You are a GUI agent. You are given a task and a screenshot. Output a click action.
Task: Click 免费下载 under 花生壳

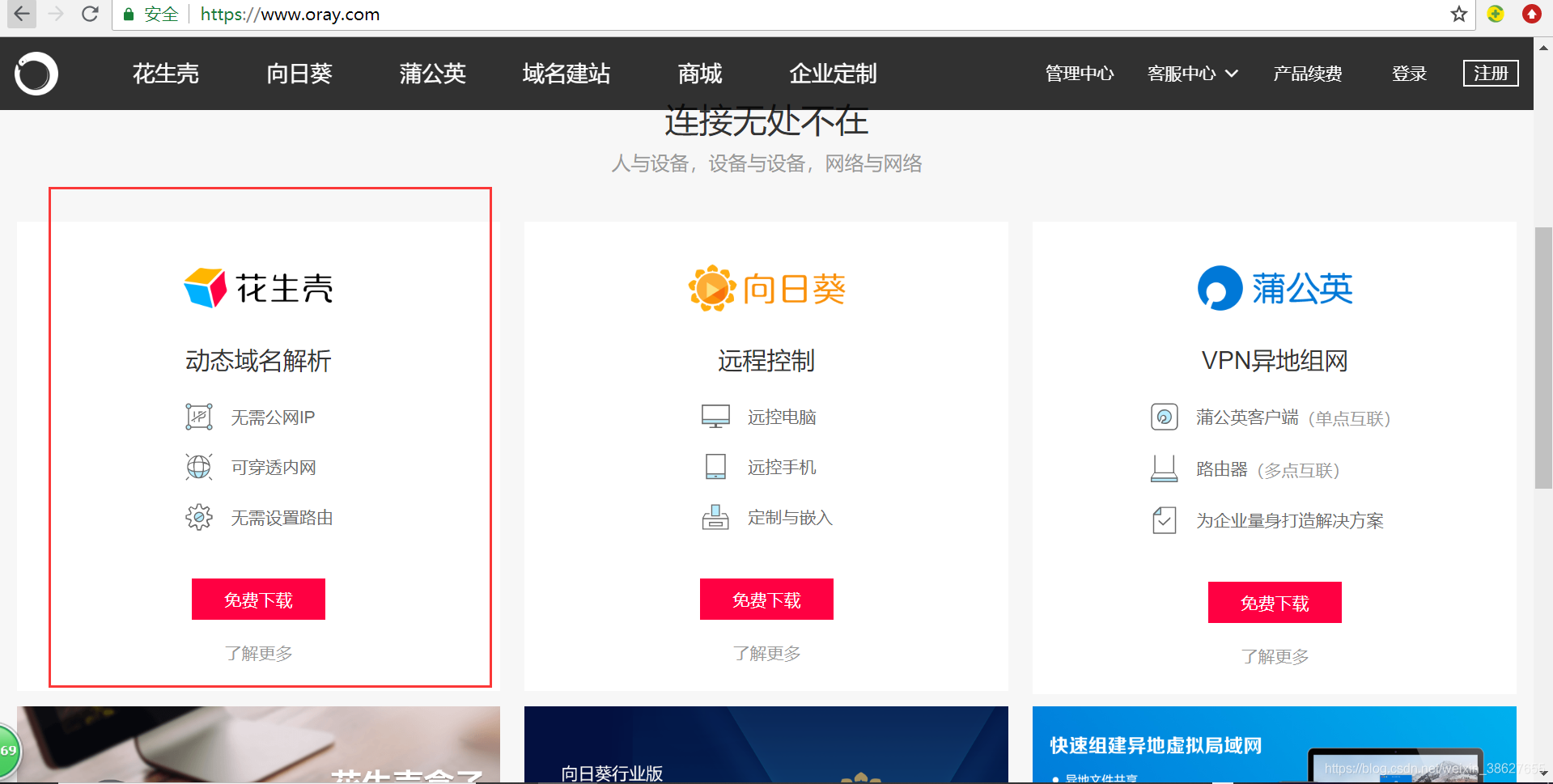258,600
